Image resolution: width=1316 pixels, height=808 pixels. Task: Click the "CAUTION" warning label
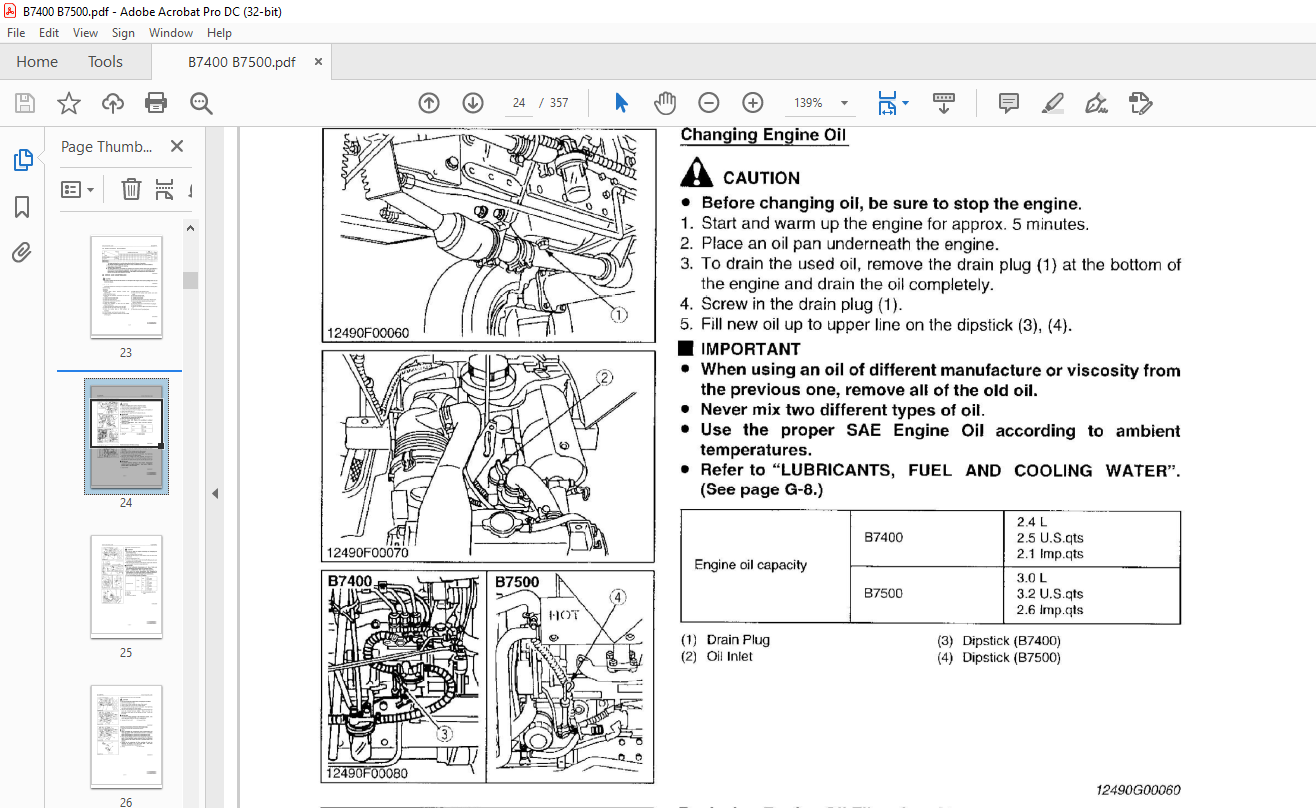(x=761, y=178)
